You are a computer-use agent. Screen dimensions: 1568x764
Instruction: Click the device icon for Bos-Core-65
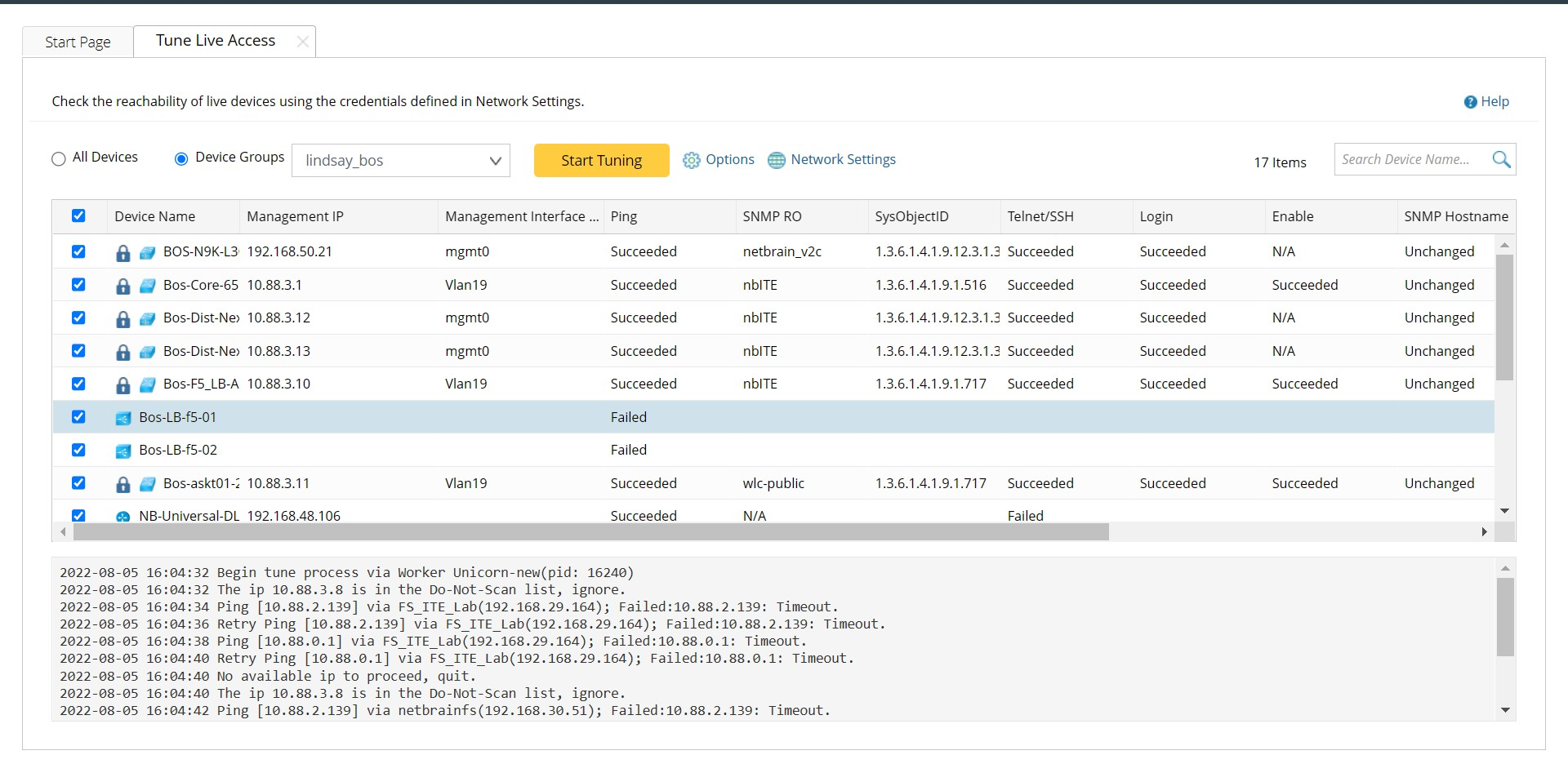click(148, 286)
